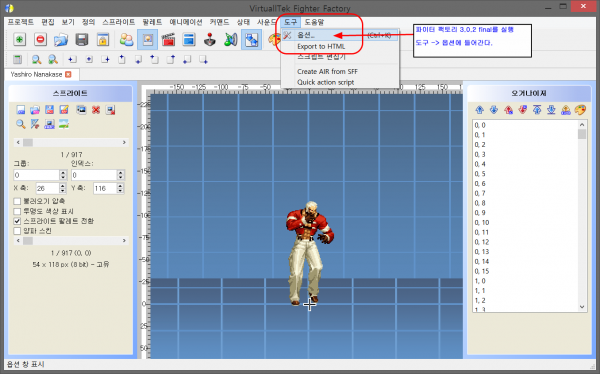The width and height of the screenshot is (600, 374).
Task: Select 옵션 in the 도구 menu
Action: [340, 35]
